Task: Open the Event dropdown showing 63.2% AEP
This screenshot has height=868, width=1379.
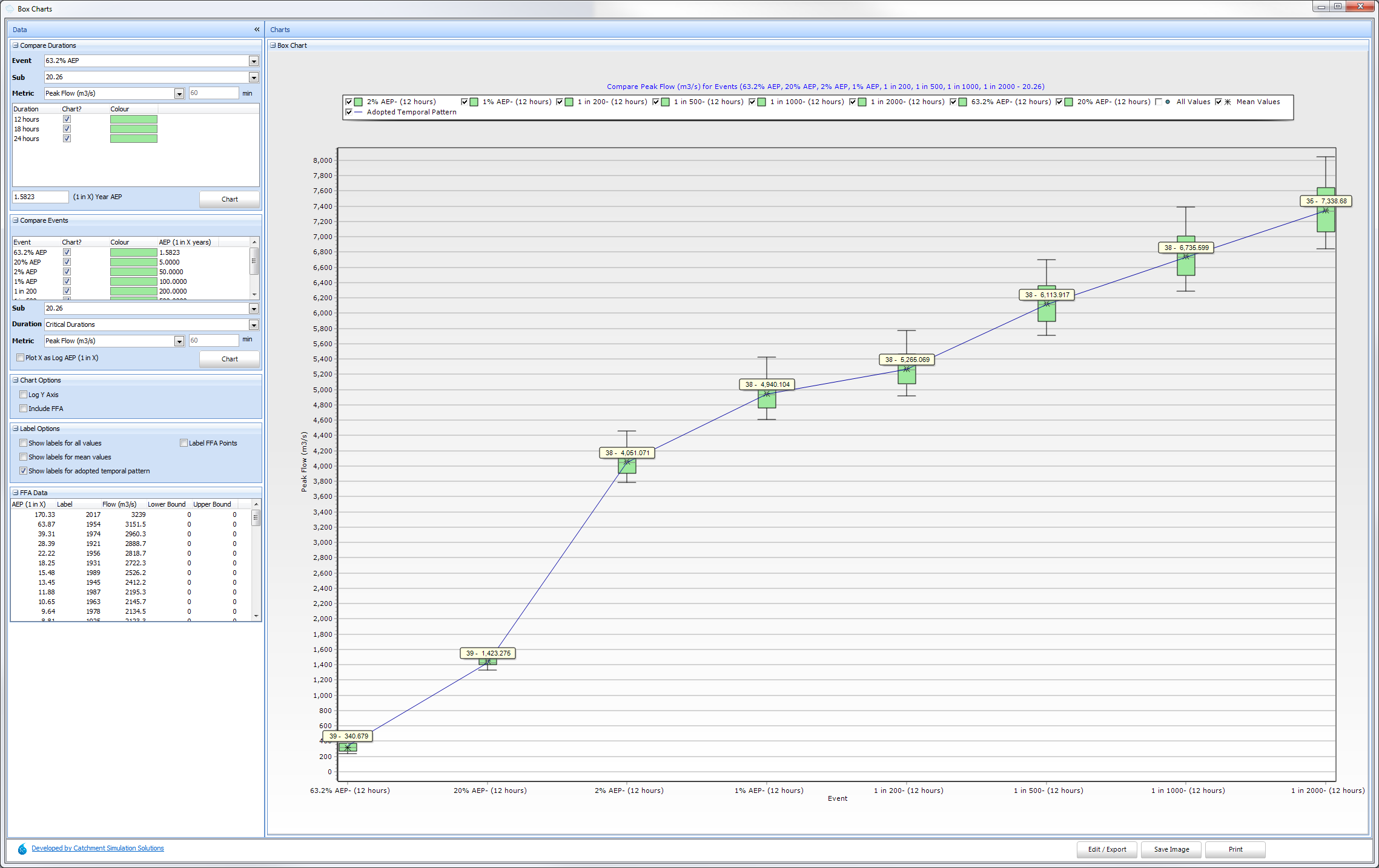Action: click(x=254, y=61)
